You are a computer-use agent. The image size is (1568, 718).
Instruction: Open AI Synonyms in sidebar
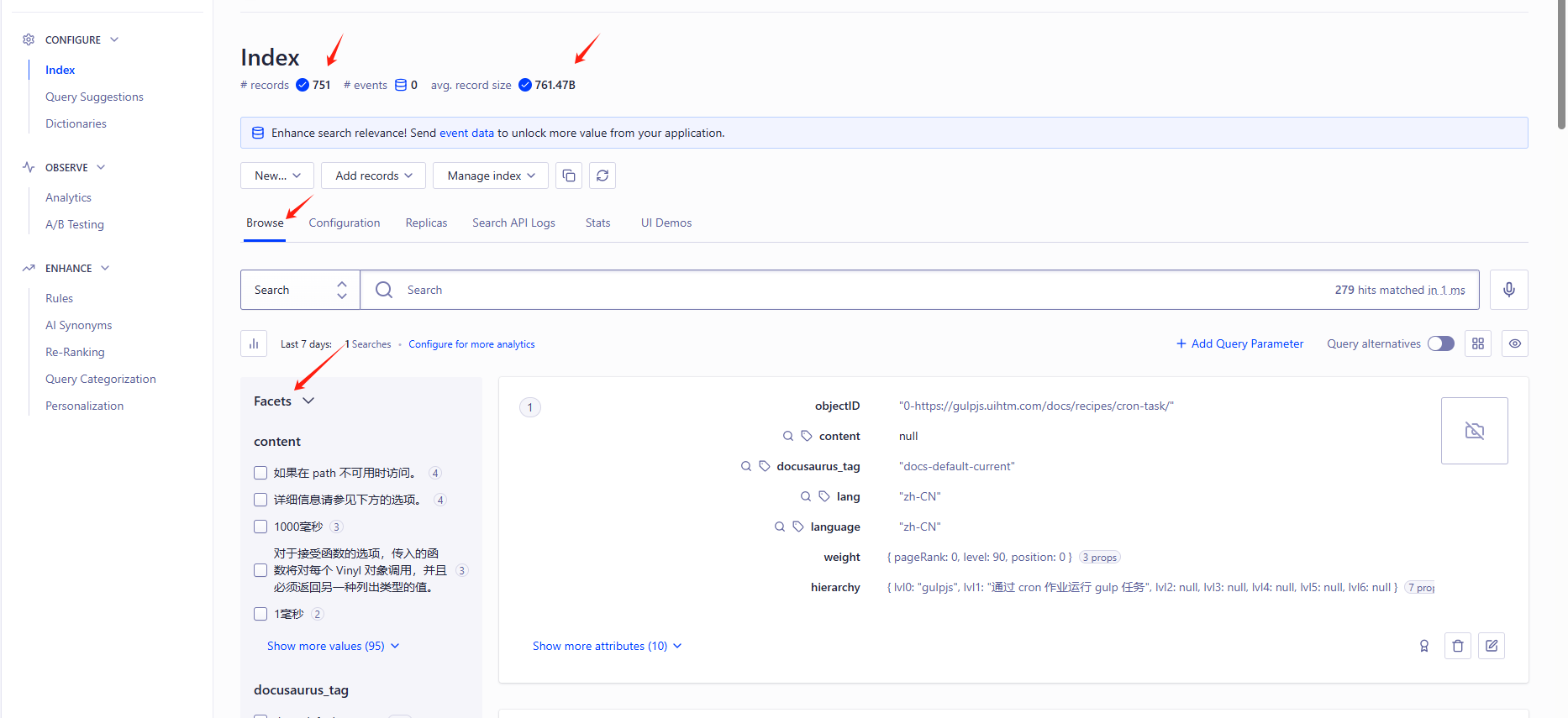coord(78,325)
